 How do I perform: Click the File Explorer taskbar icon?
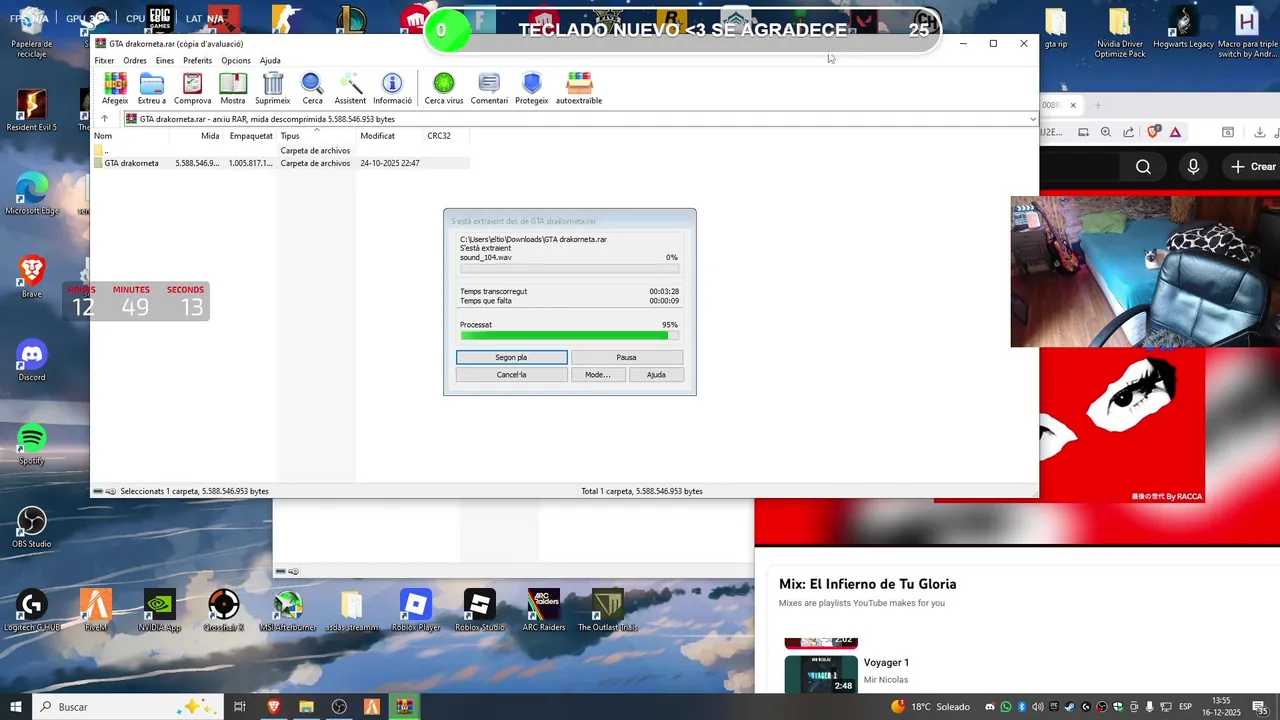point(306,707)
